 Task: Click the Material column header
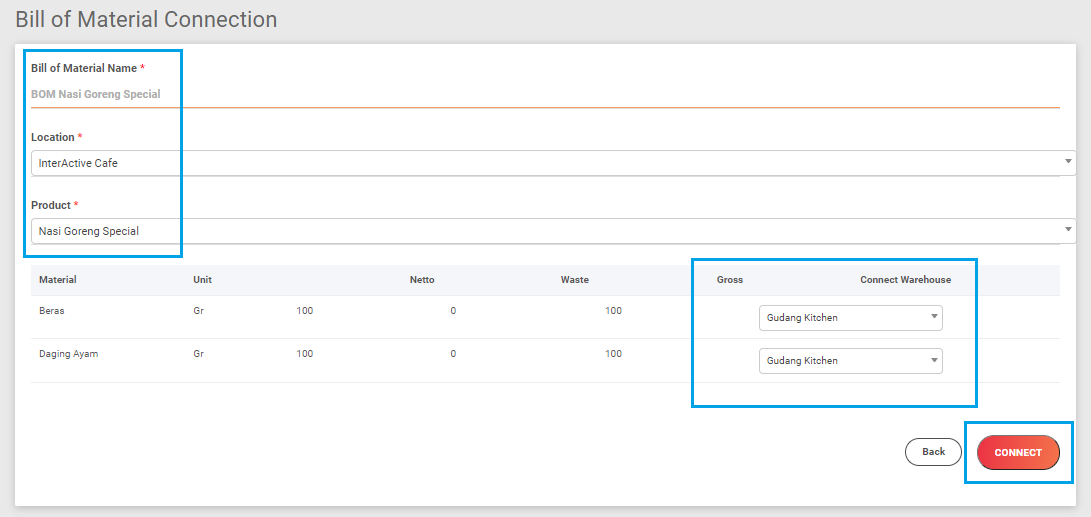[58, 280]
